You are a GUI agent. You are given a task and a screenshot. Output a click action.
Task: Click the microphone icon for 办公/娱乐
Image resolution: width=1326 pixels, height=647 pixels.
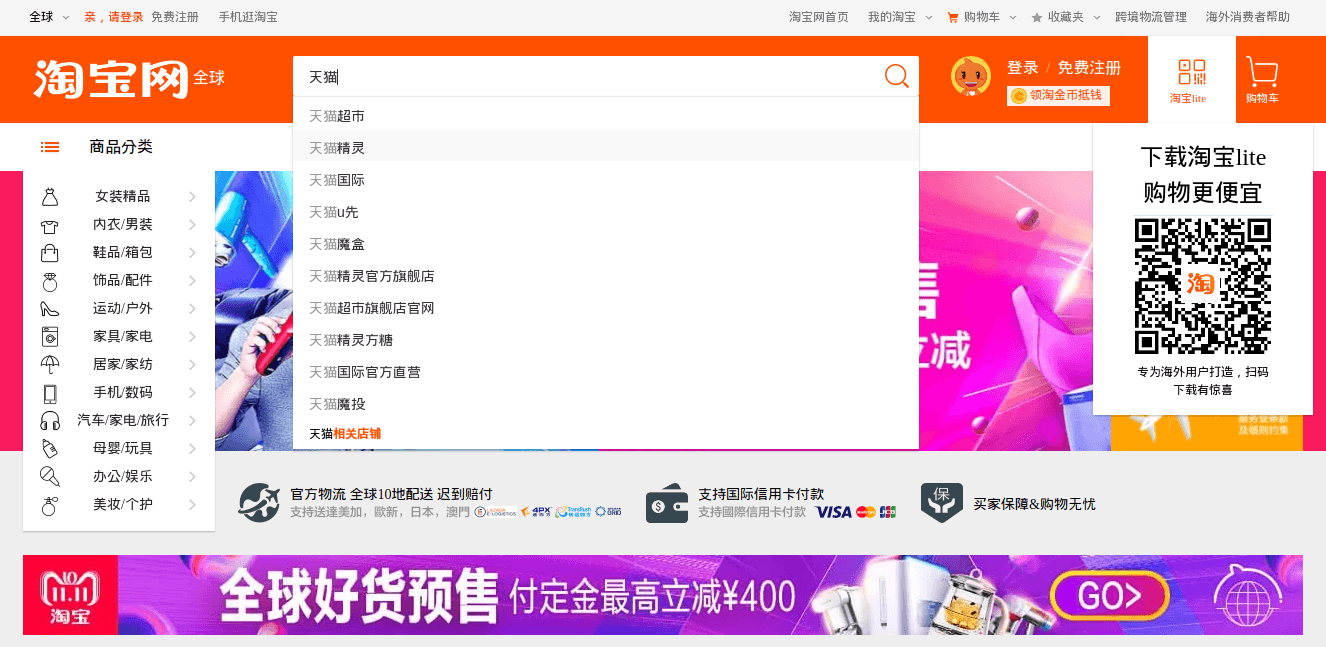pyautogui.click(x=50, y=477)
